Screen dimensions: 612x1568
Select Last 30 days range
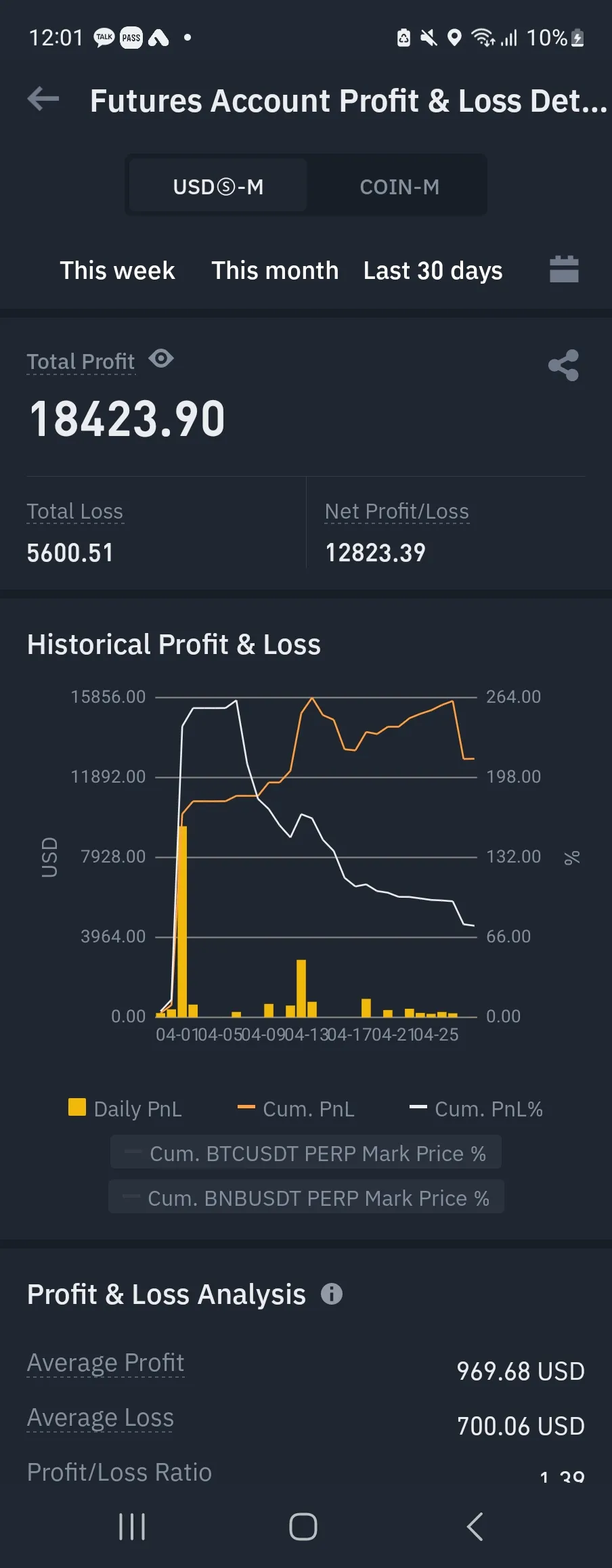coord(433,271)
